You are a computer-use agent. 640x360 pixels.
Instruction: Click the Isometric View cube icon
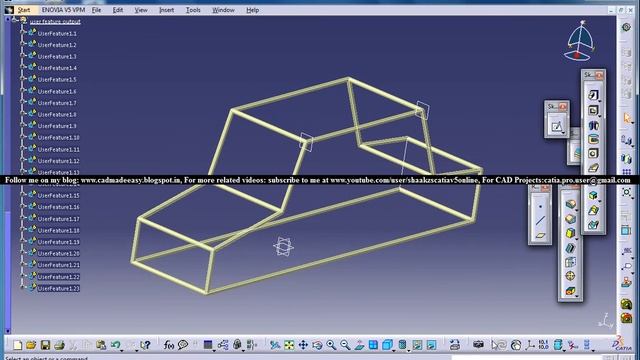click(387, 345)
